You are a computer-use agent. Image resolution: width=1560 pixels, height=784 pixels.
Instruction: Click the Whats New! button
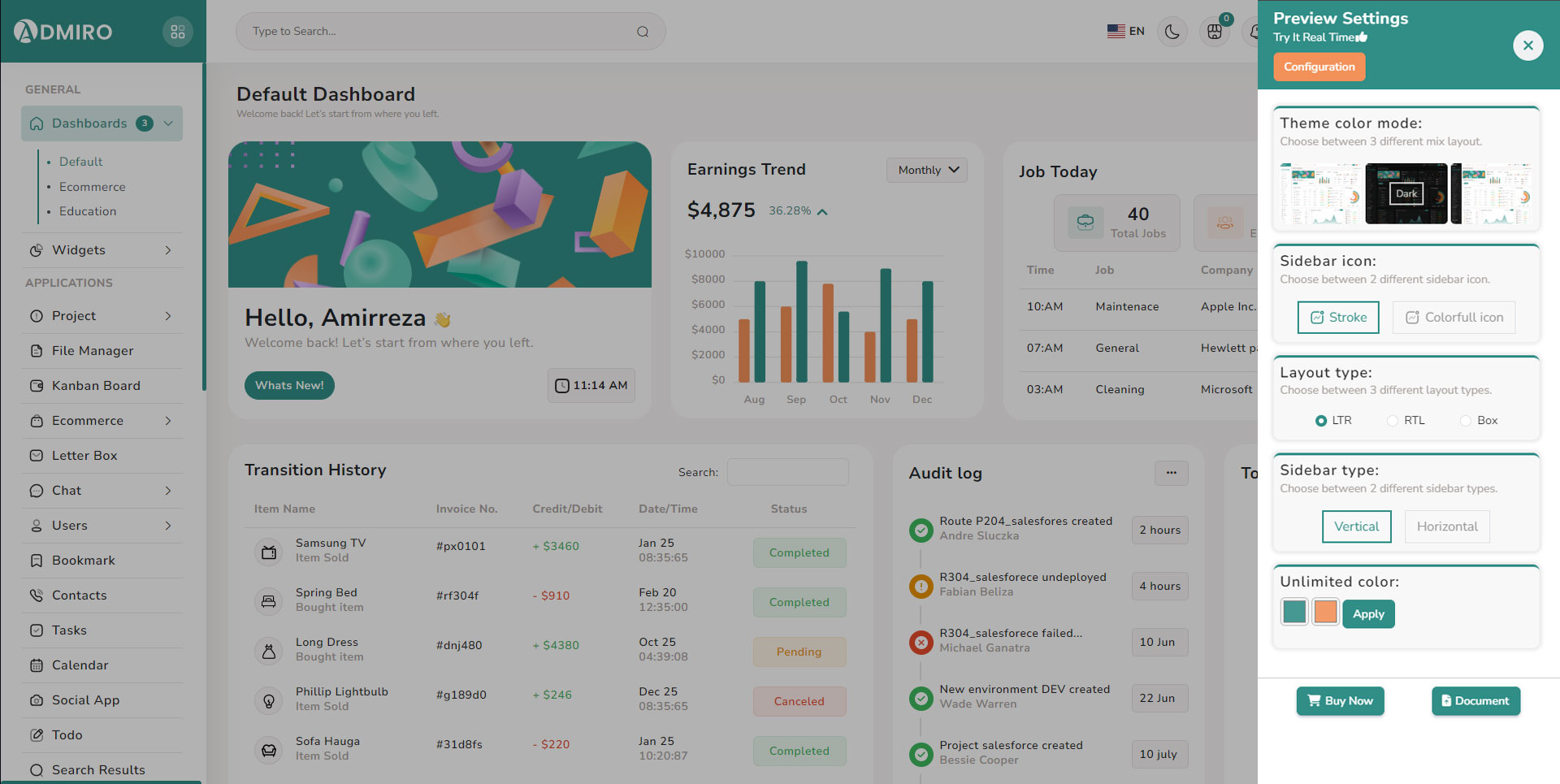coord(289,385)
